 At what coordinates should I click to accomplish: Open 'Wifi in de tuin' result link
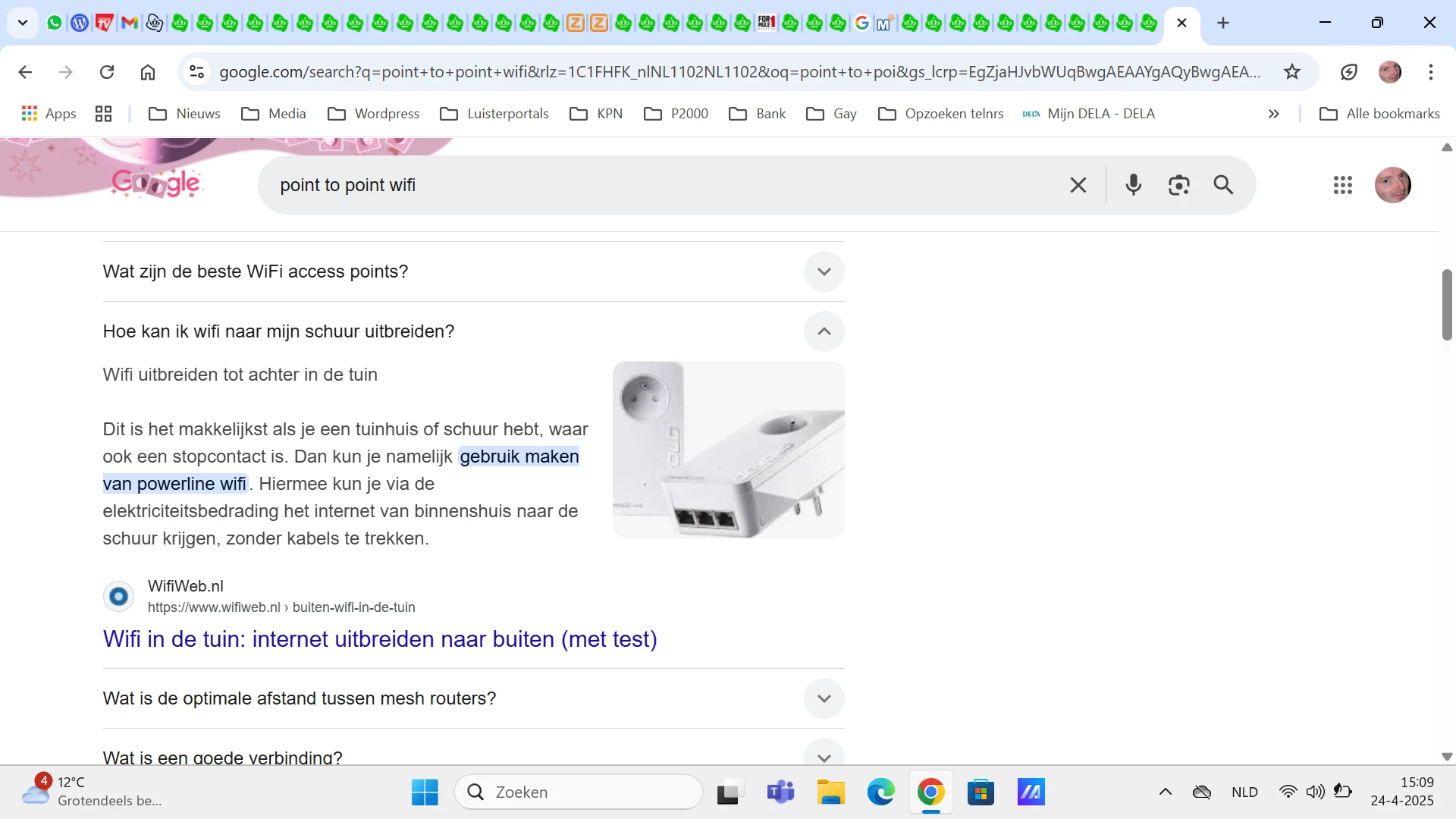click(380, 639)
